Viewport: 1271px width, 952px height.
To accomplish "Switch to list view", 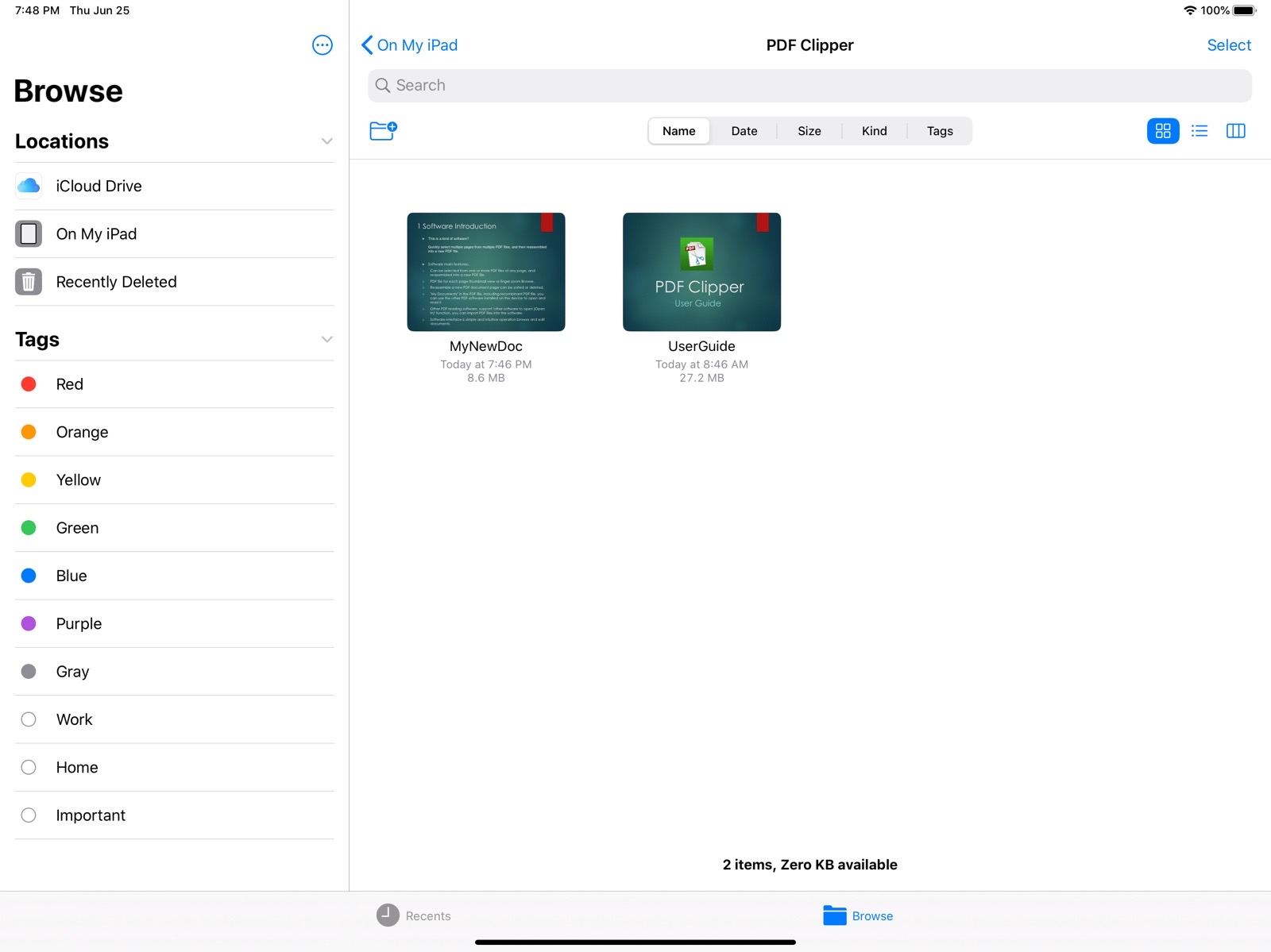I will (x=1200, y=131).
